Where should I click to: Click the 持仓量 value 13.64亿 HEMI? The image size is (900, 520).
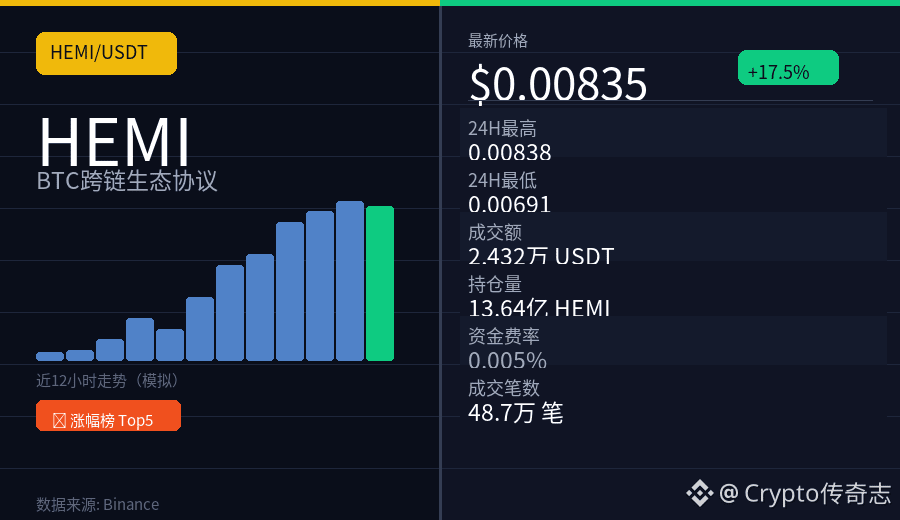pos(539,308)
